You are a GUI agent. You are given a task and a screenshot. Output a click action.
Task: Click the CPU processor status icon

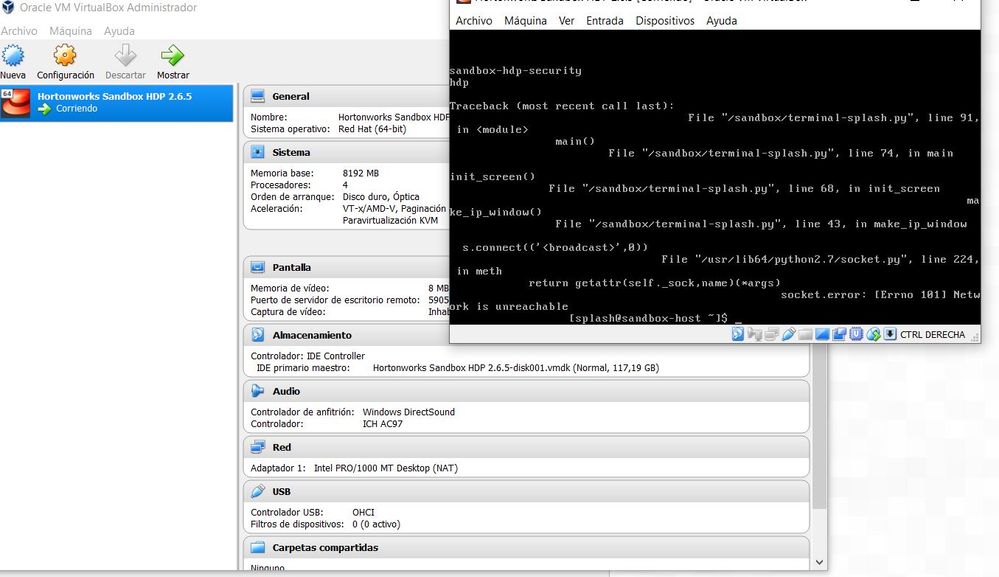point(856,334)
